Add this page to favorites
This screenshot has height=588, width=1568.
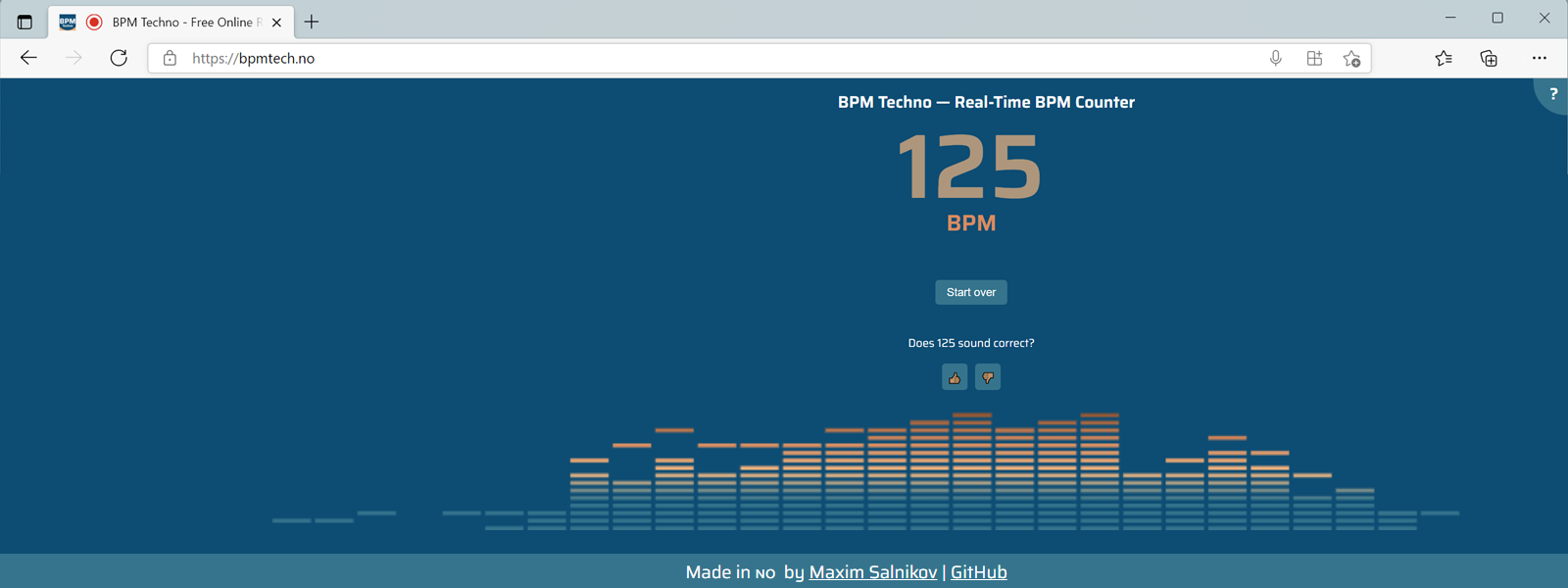pos(1351,59)
